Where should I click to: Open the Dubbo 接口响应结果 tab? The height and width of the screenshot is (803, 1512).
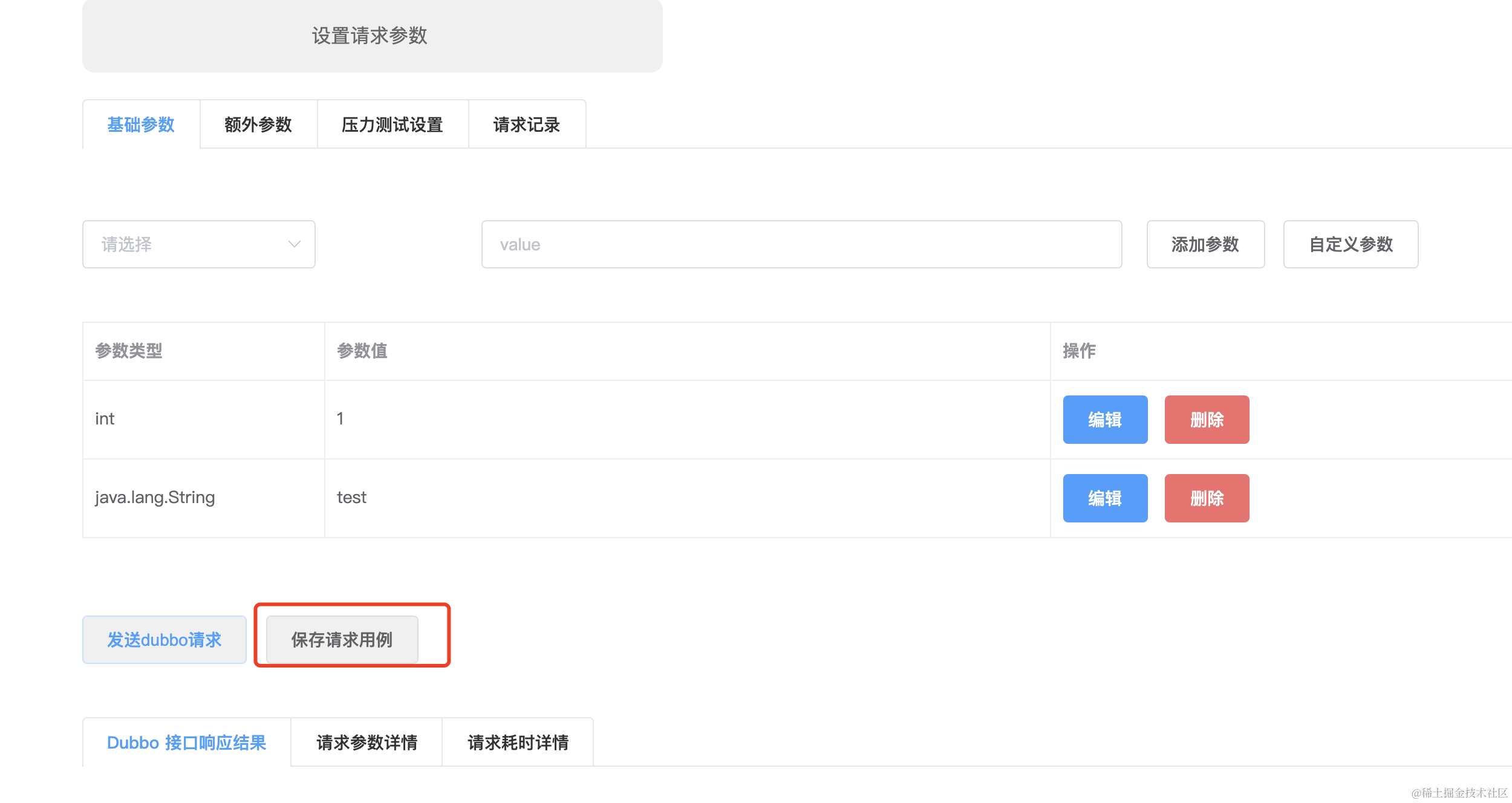coord(186,743)
